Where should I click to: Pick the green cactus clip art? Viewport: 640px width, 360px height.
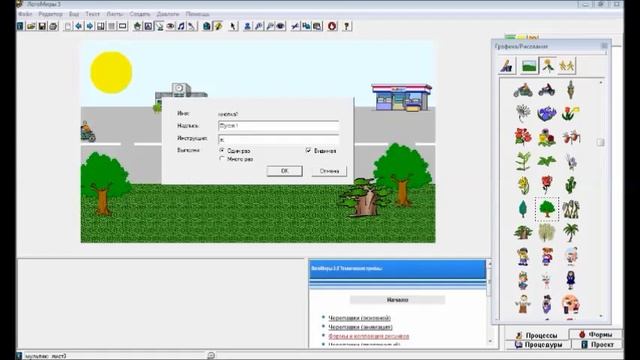point(570,185)
